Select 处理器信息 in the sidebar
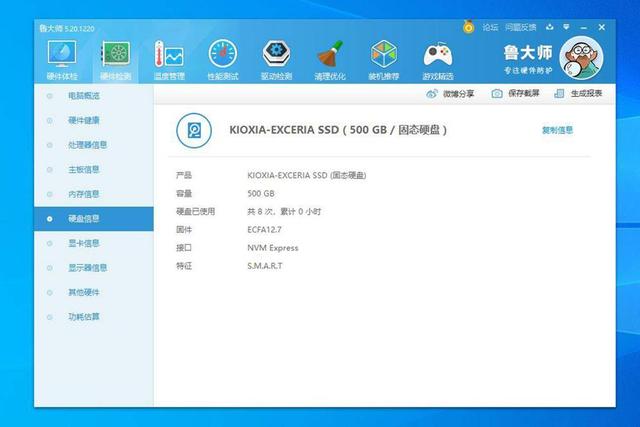This screenshot has height=427, width=640. tap(94, 145)
